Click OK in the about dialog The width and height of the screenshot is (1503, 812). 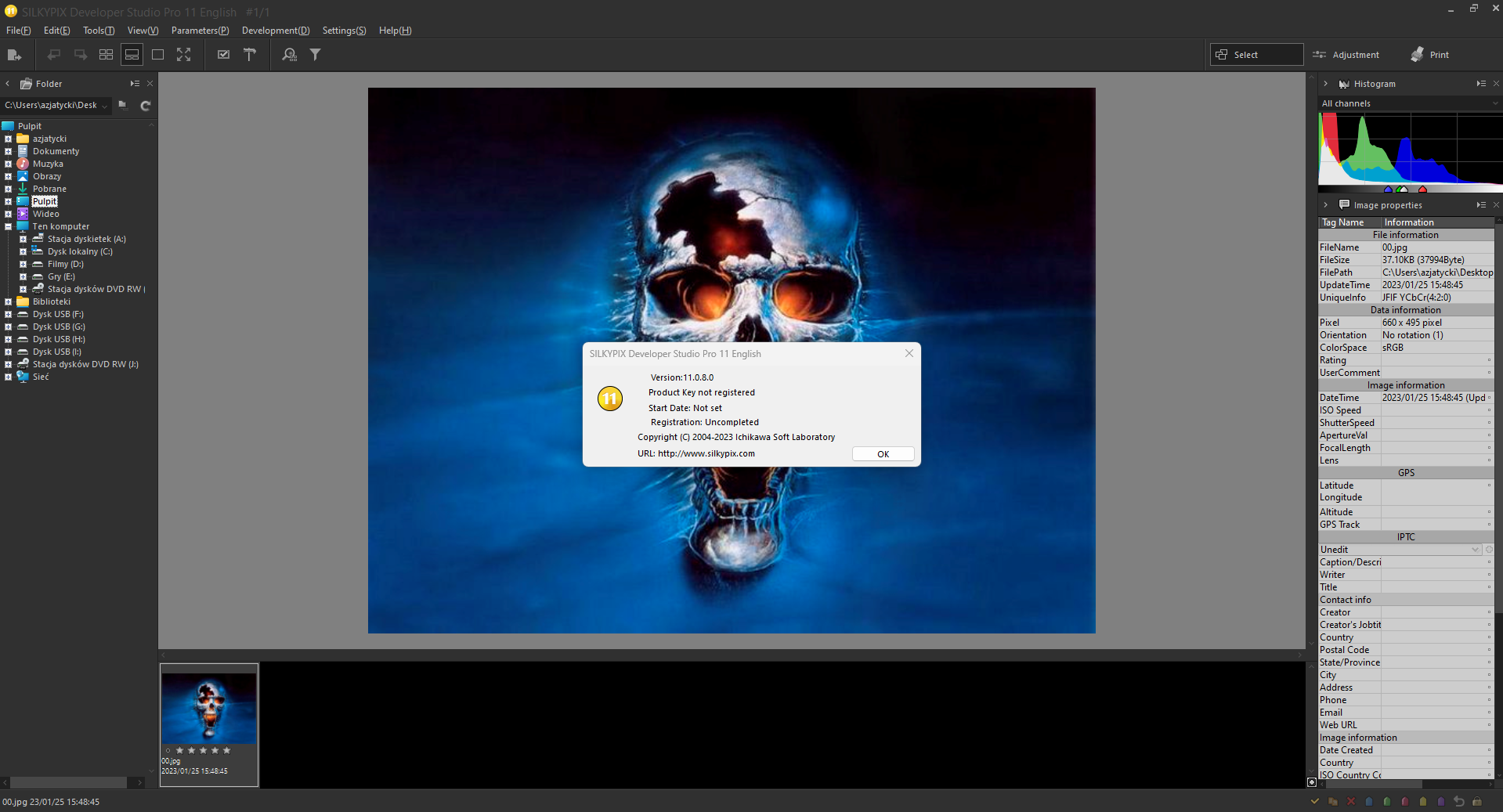(x=883, y=454)
